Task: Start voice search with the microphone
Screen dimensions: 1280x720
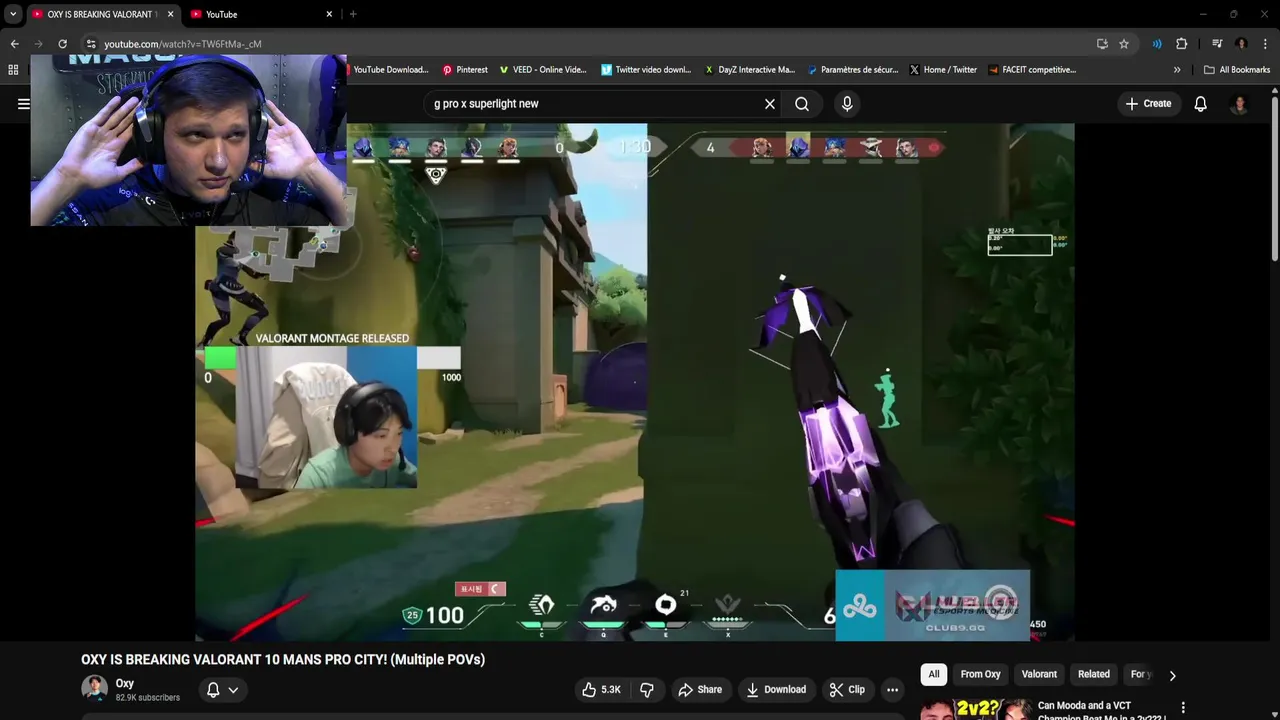Action: pos(847,104)
